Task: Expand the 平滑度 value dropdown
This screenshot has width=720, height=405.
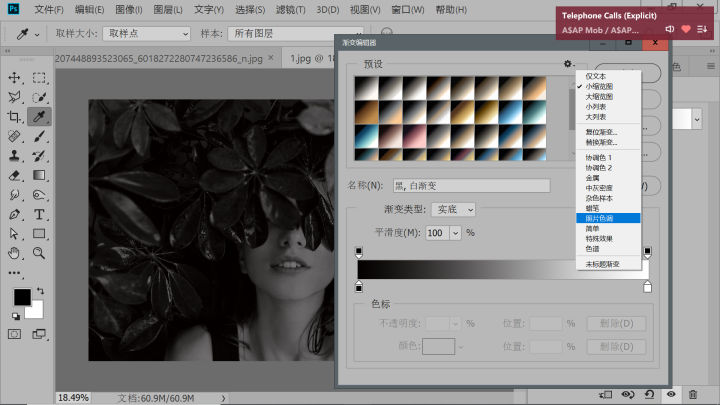Action: click(456, 232)
